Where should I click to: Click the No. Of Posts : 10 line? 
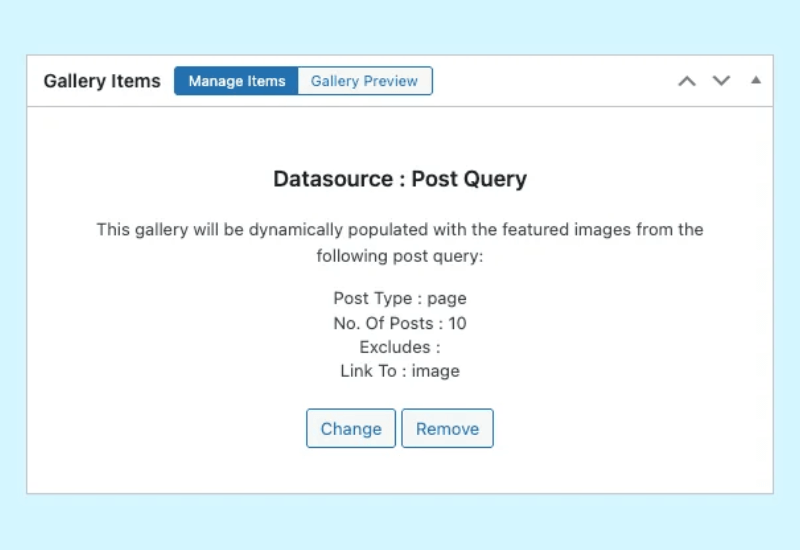[400, 323]
